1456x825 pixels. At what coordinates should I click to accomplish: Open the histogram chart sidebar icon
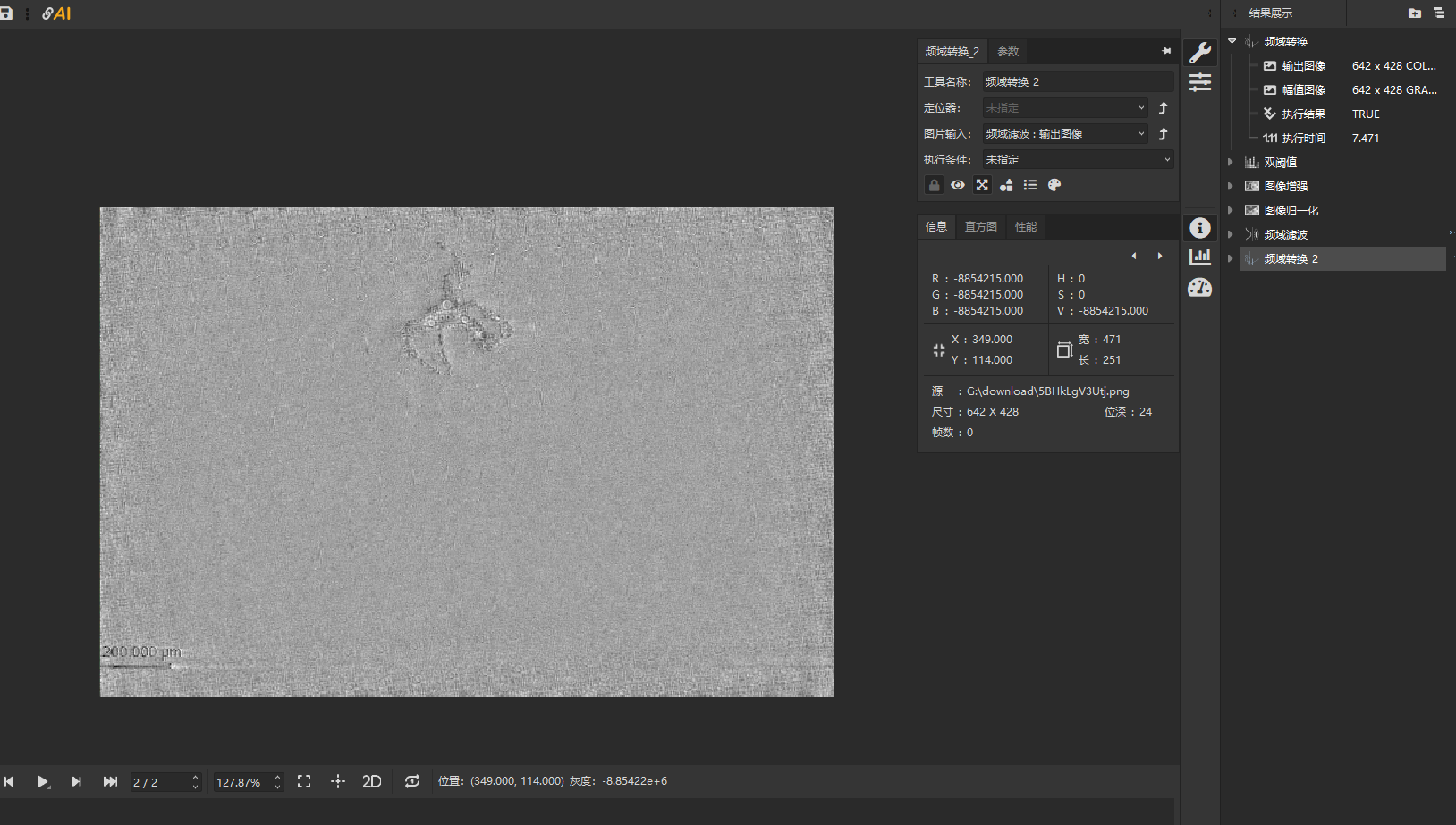[1199, 257]
